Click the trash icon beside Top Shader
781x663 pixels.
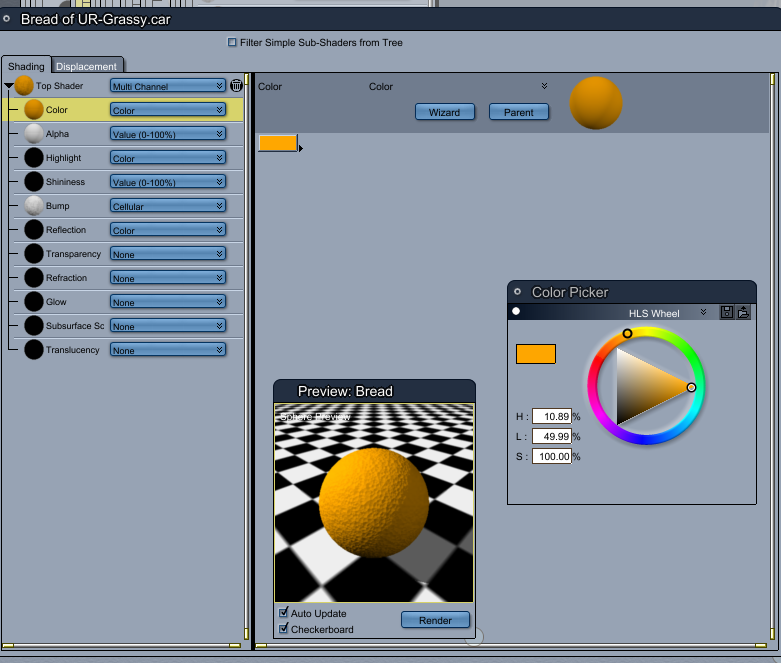[x=236, y=86]
